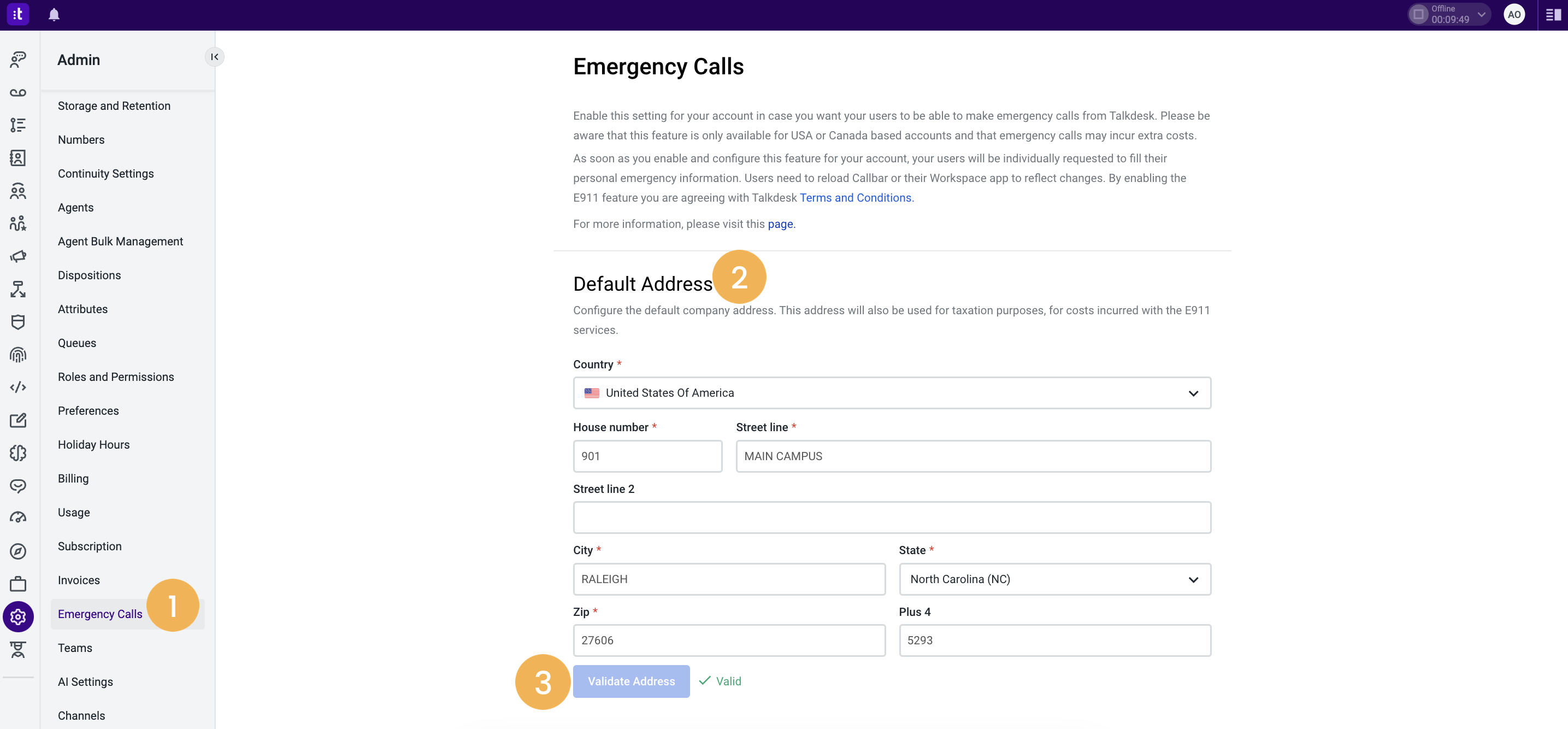This screenshot has height=729, width=1568.
Task: Open the Admin settings gear icon
Action: [x=18, y=616]
